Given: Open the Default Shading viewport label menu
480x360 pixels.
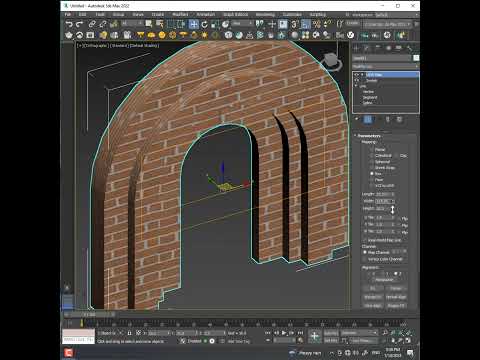Looking at the screenshot, I should [x=144, y=45].
